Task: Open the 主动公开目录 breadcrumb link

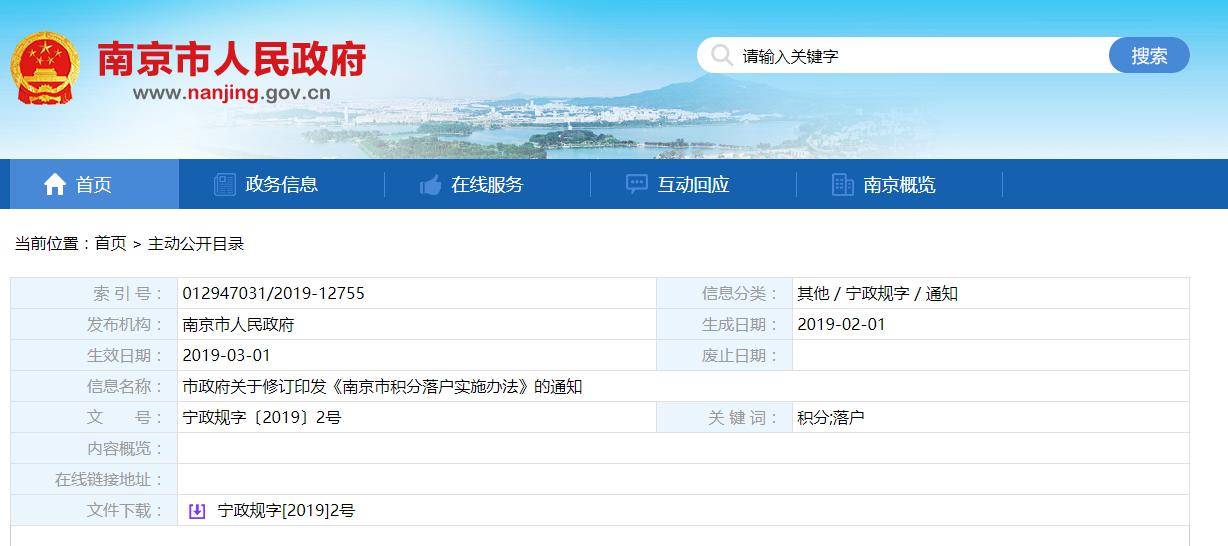Action: click(x=196, y=243)
